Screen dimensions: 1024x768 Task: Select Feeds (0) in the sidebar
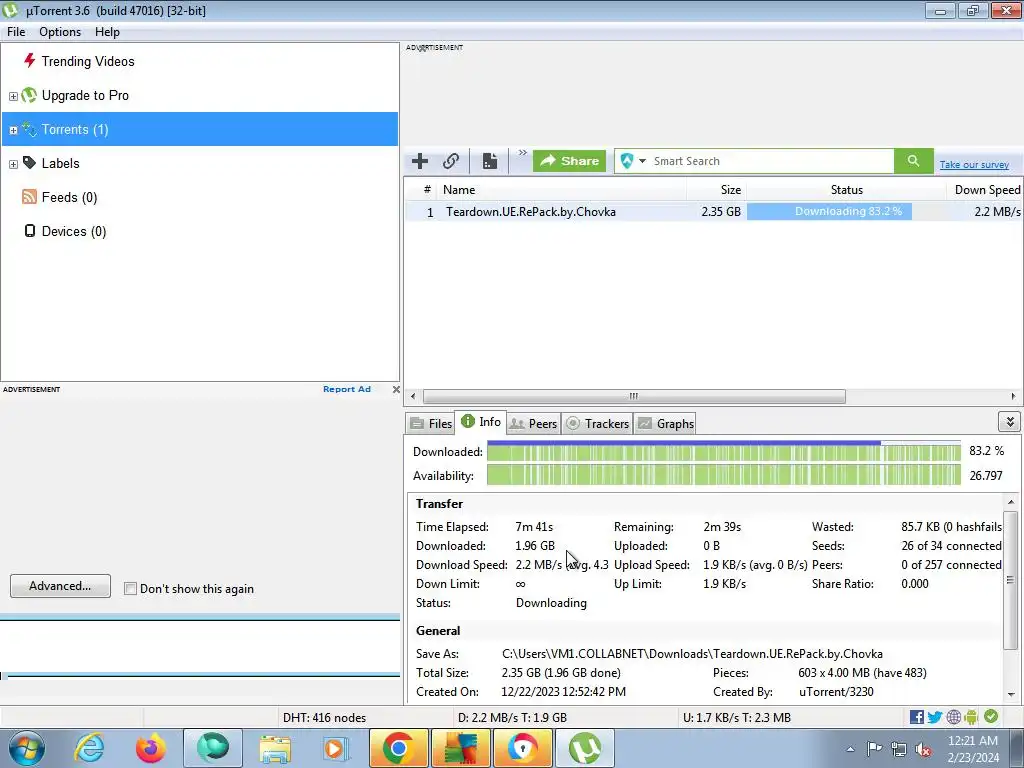pos(69,197)
